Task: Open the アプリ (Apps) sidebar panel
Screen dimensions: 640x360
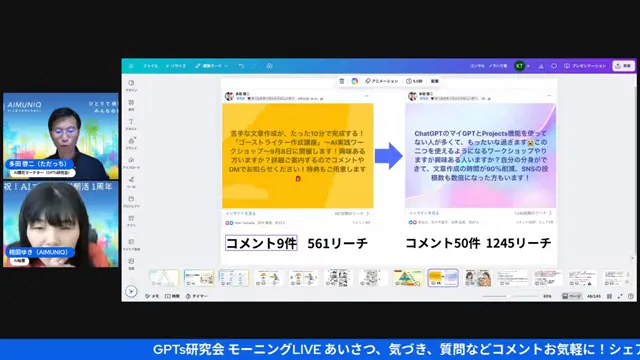Action: [131, 221]
